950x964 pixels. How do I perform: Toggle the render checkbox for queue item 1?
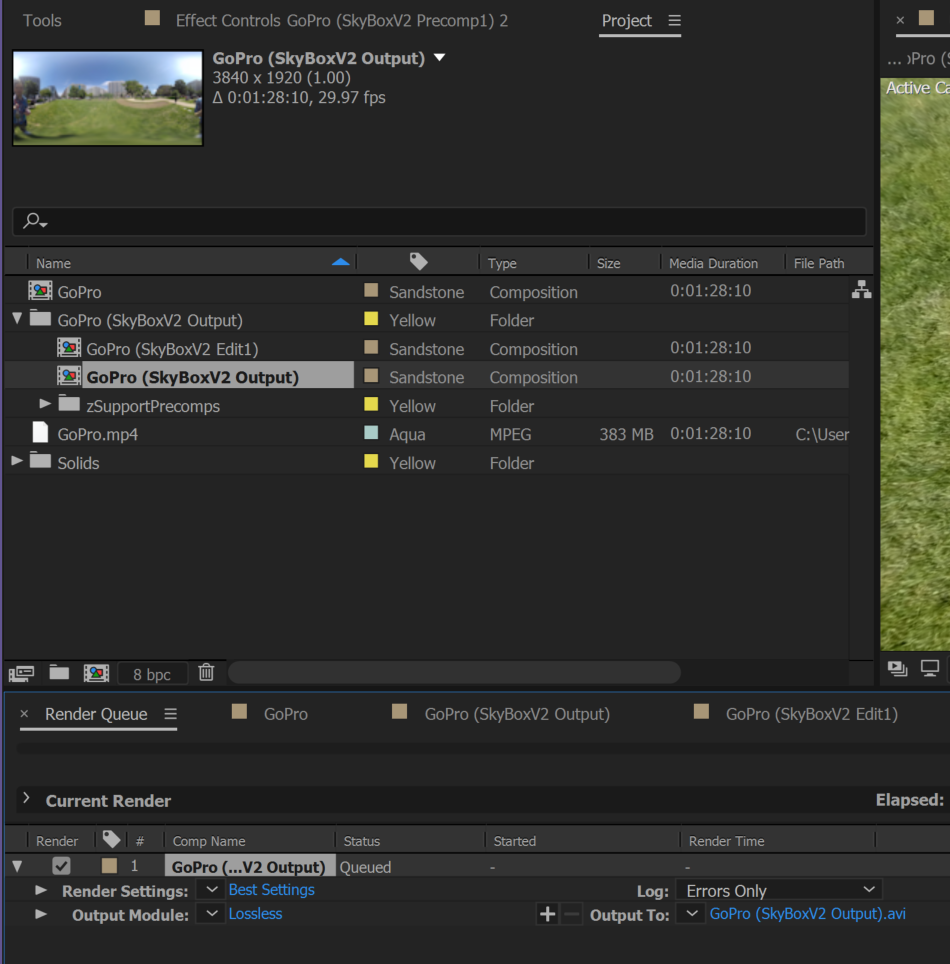61,866
